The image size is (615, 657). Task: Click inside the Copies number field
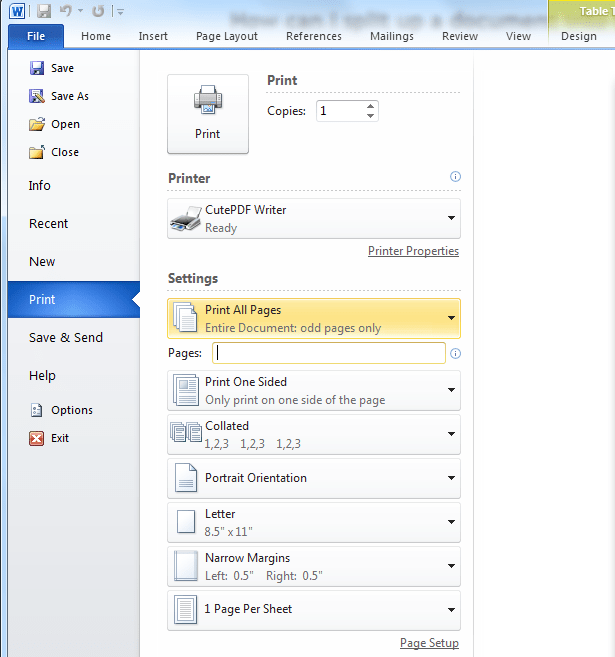coord(340,111)
